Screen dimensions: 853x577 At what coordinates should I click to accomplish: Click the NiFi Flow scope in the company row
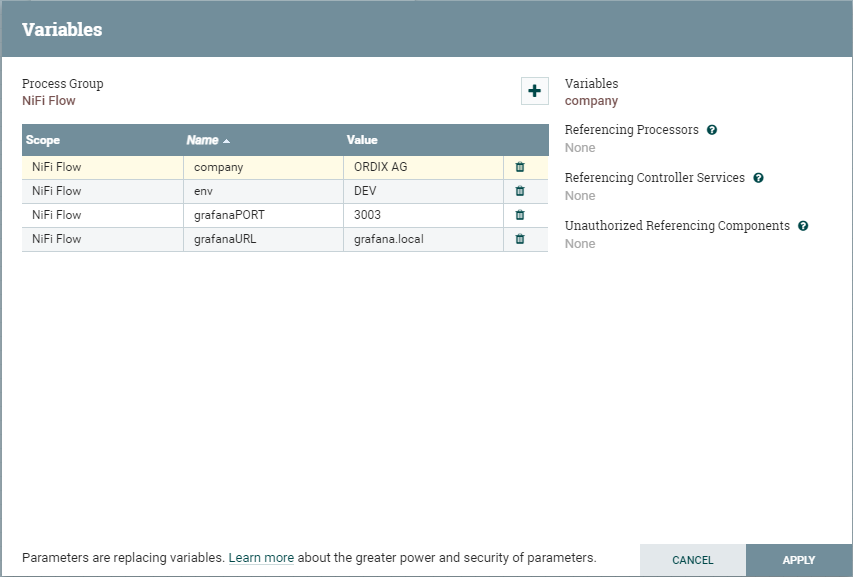click(103, 167)
